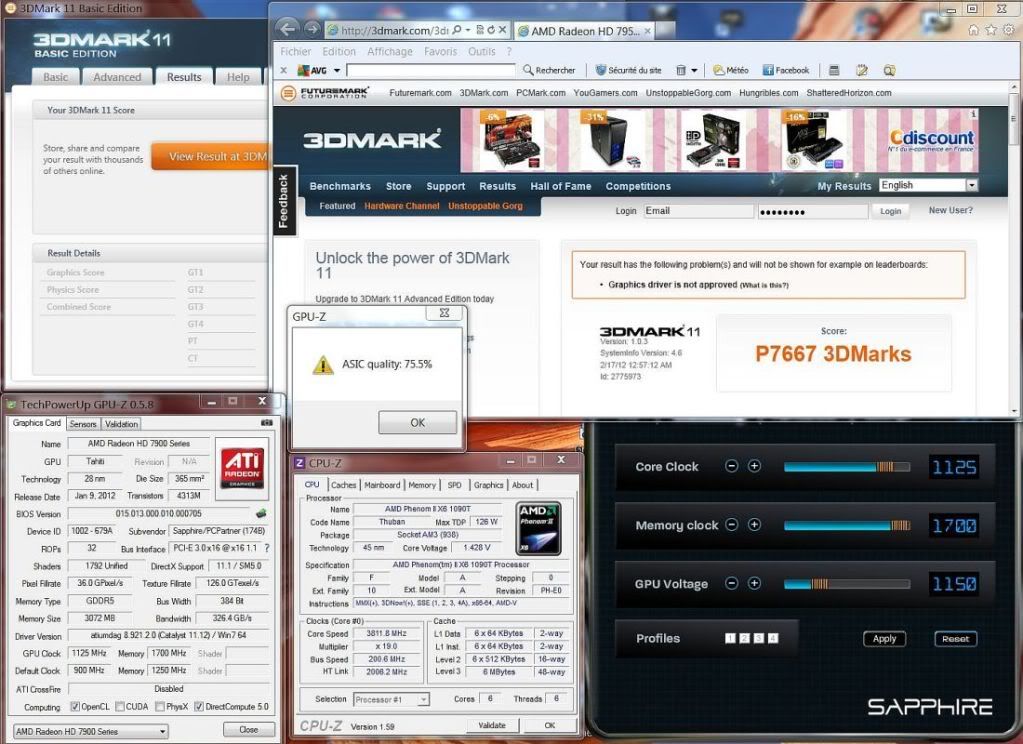Click Apply in the Sapphire overclock panel

pyautogui.click(x=884, y=639)
